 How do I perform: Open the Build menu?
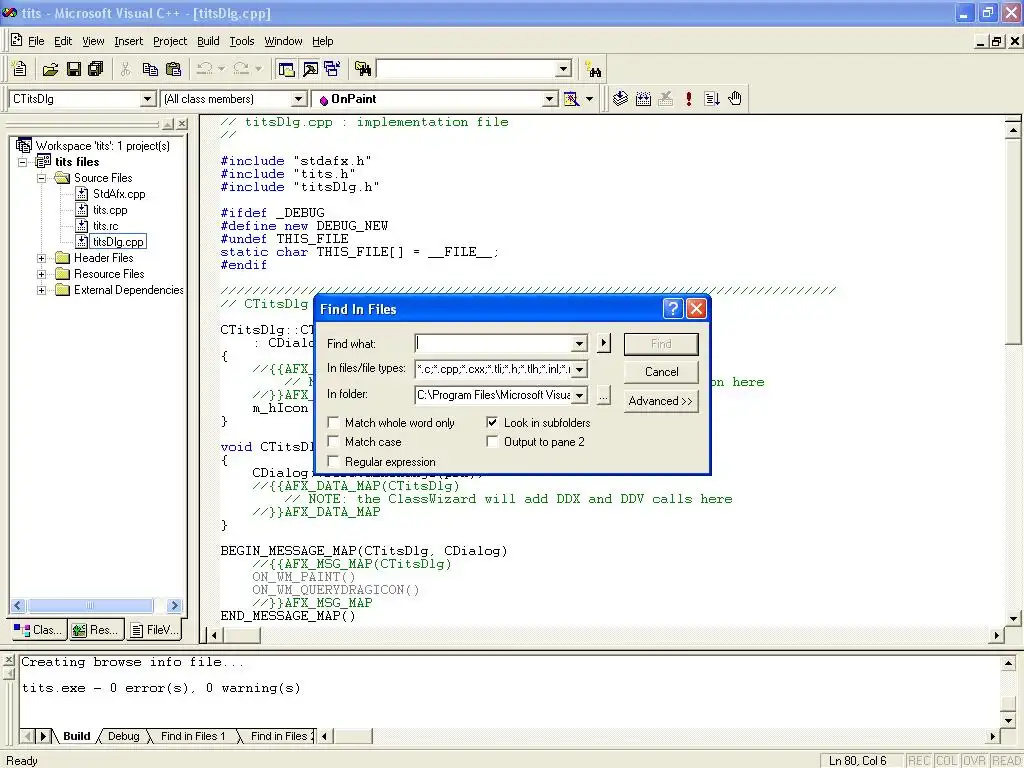208,41
